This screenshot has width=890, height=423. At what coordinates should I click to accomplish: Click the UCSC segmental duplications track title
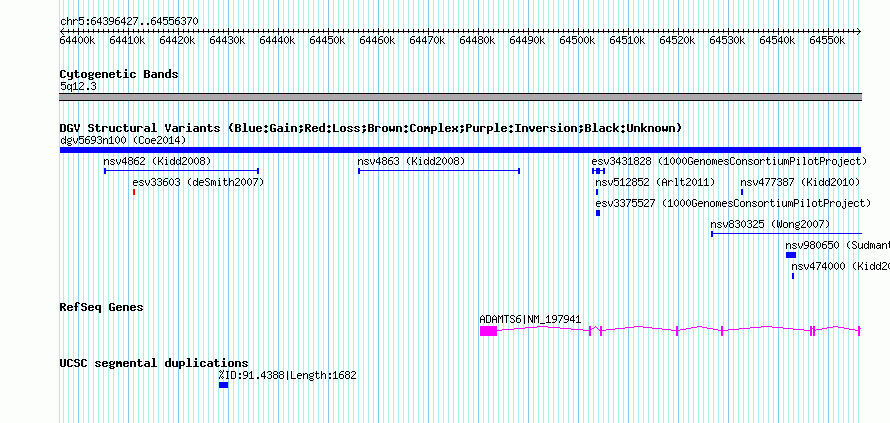coord(154,363)
